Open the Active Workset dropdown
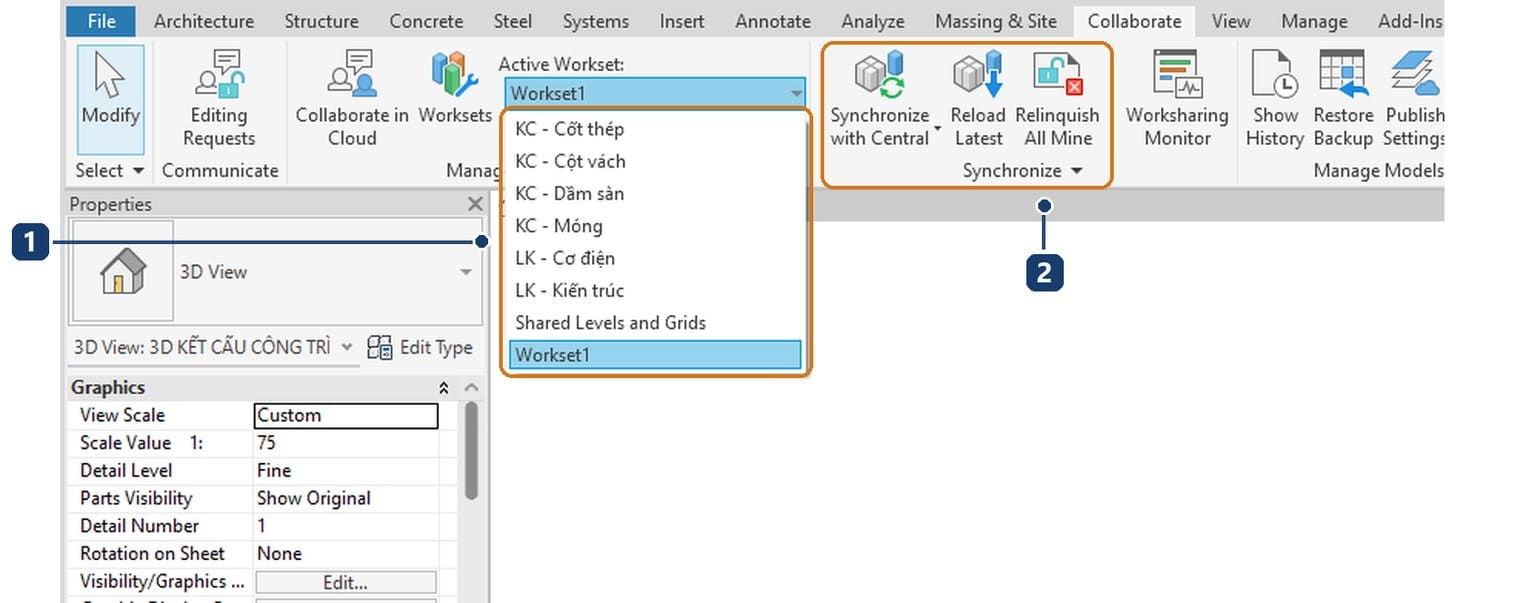Image resolution: width=1520 pixels, height=603 pixels. click(x=657, y=93)
